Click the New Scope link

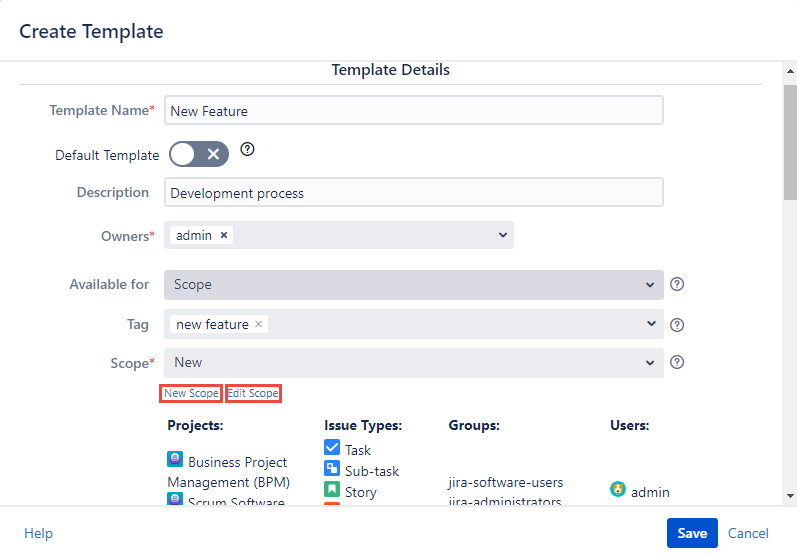pos(190,394)
